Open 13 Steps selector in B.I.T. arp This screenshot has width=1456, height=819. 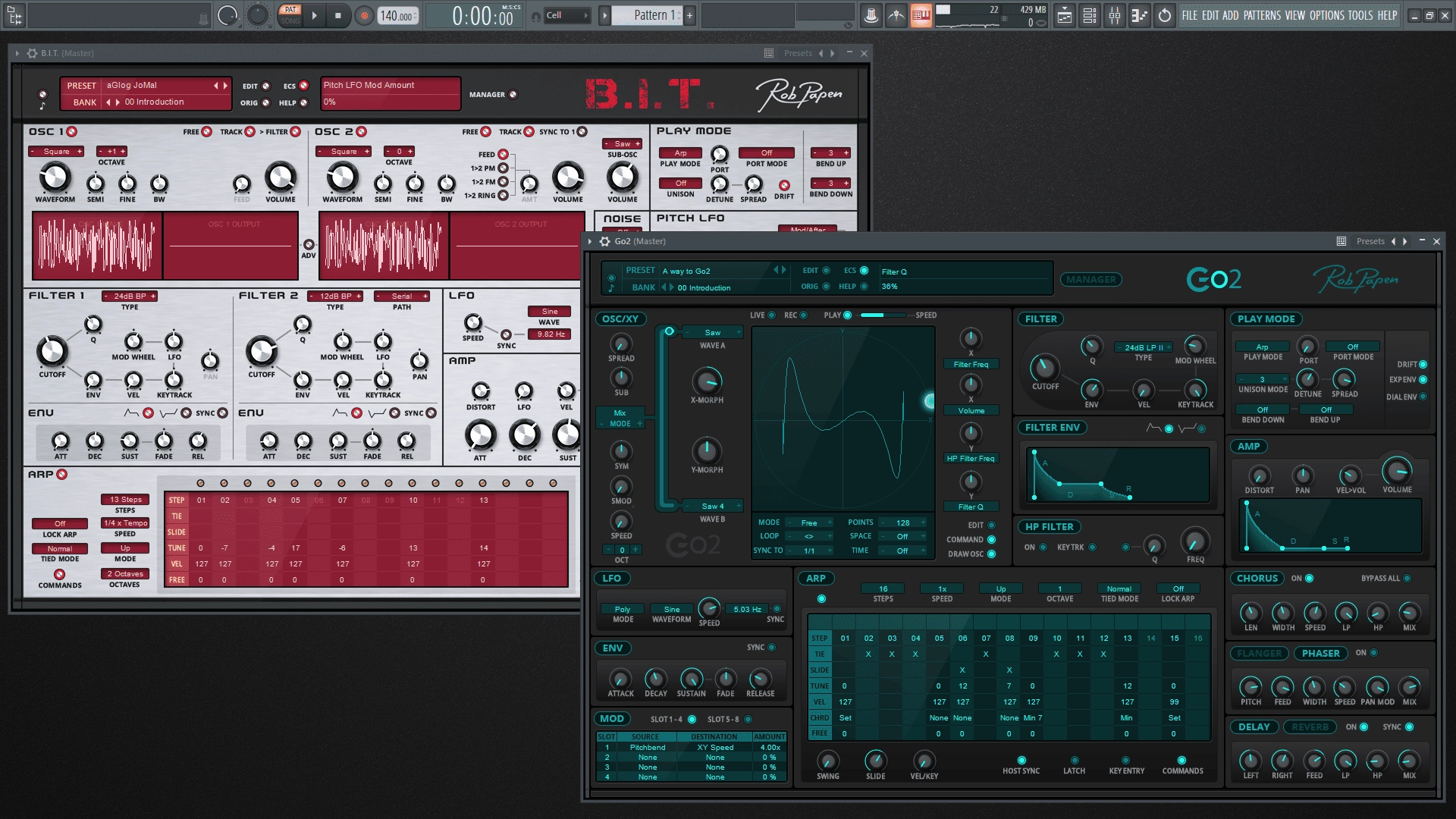coord(125,500)
